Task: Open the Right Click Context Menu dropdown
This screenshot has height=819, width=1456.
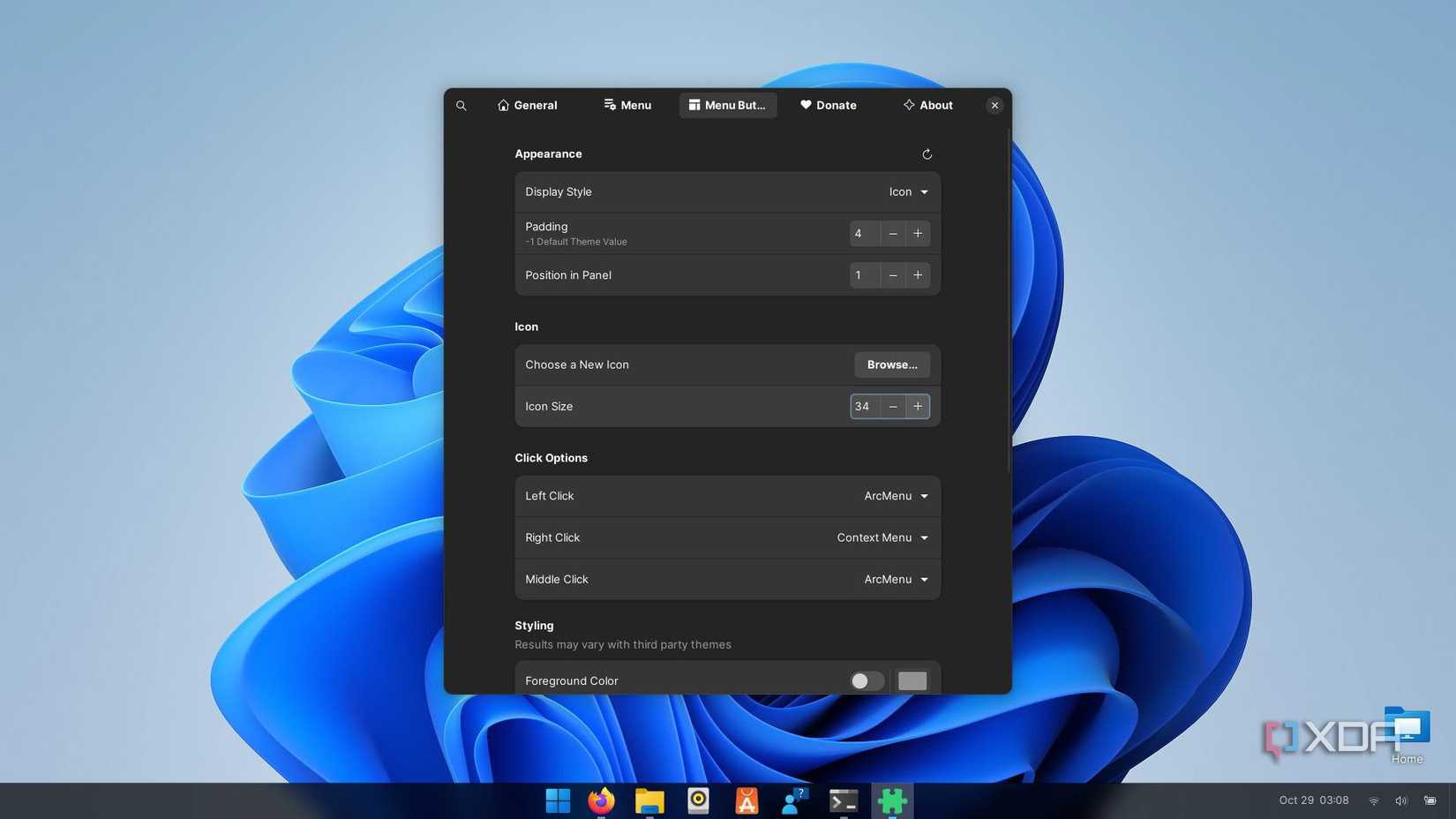Action: 882,537
